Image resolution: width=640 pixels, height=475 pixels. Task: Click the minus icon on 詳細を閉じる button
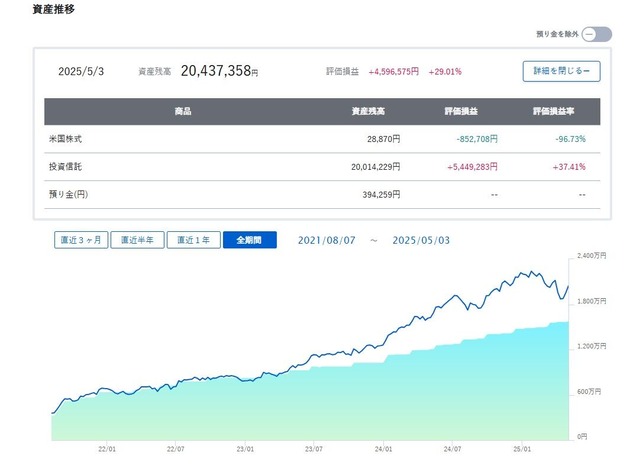pos(587,71)
